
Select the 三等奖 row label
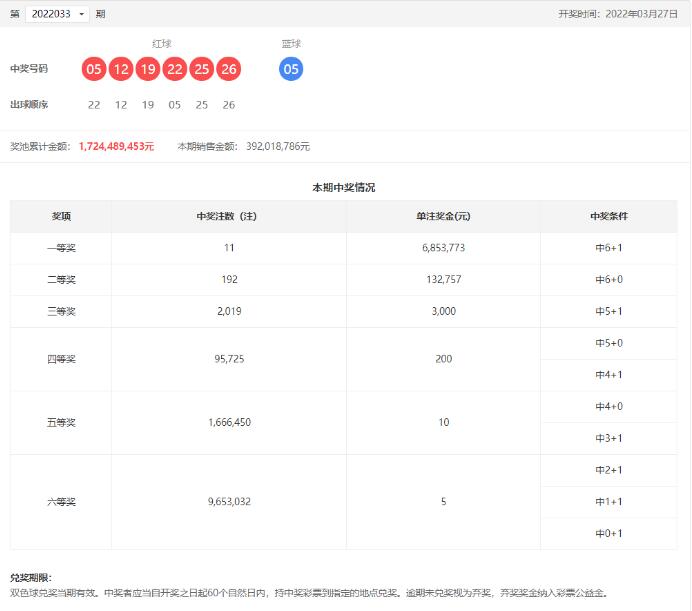coord(61,312)
